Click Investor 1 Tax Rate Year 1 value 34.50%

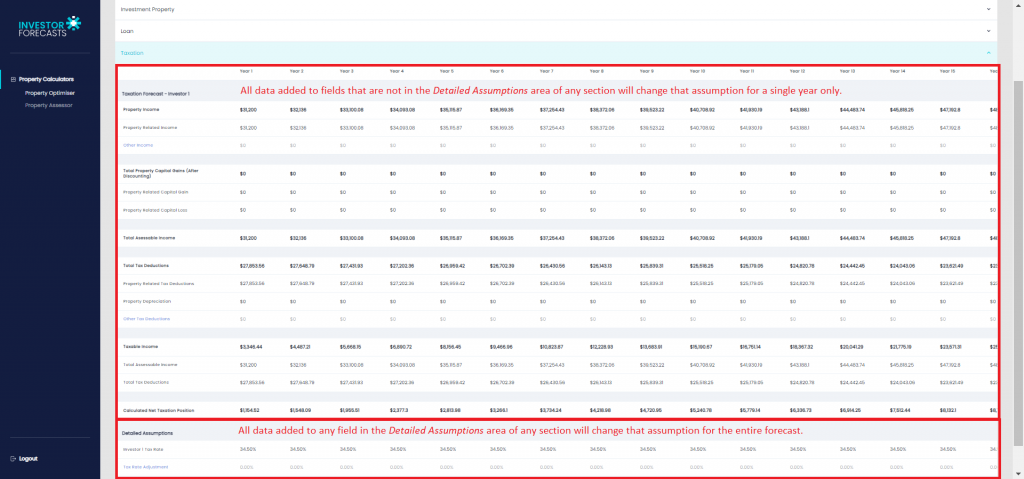click(x=247, y=449)
